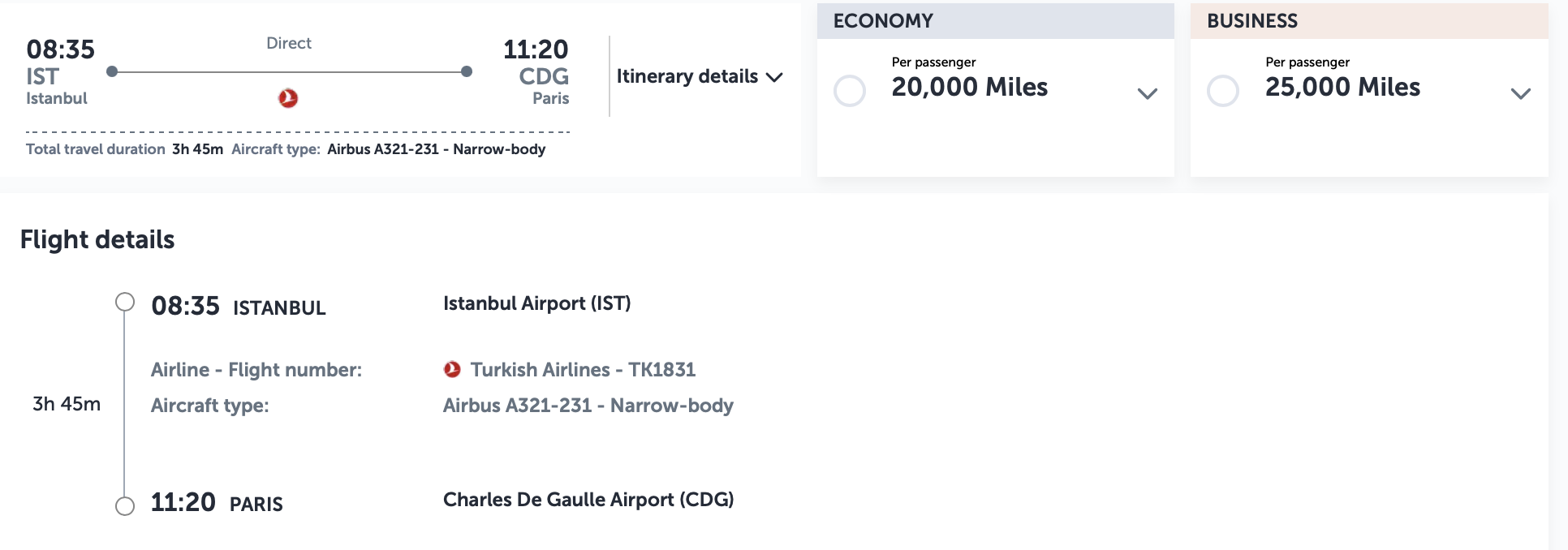The image size is (1568, 550).
Task: Click the 20,000 Miles price text
Action: (x=970, y=88)
